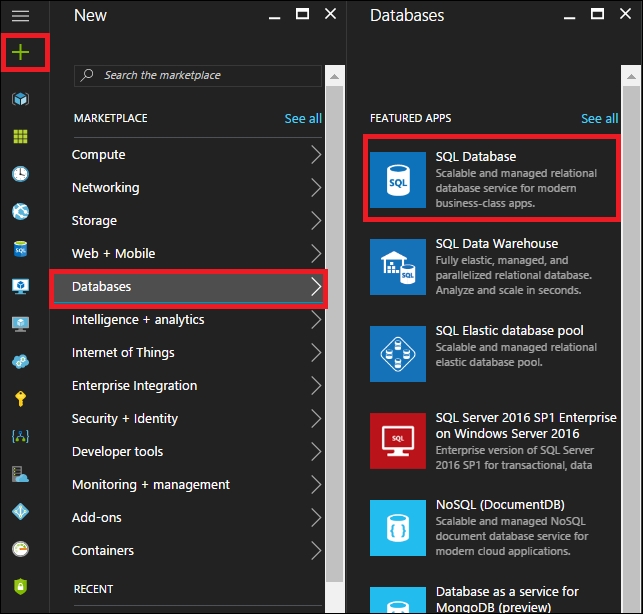This screenshot has height=614, width=643.
Task: Click the New blade scrollbar thumb
Action: [334, 333]
